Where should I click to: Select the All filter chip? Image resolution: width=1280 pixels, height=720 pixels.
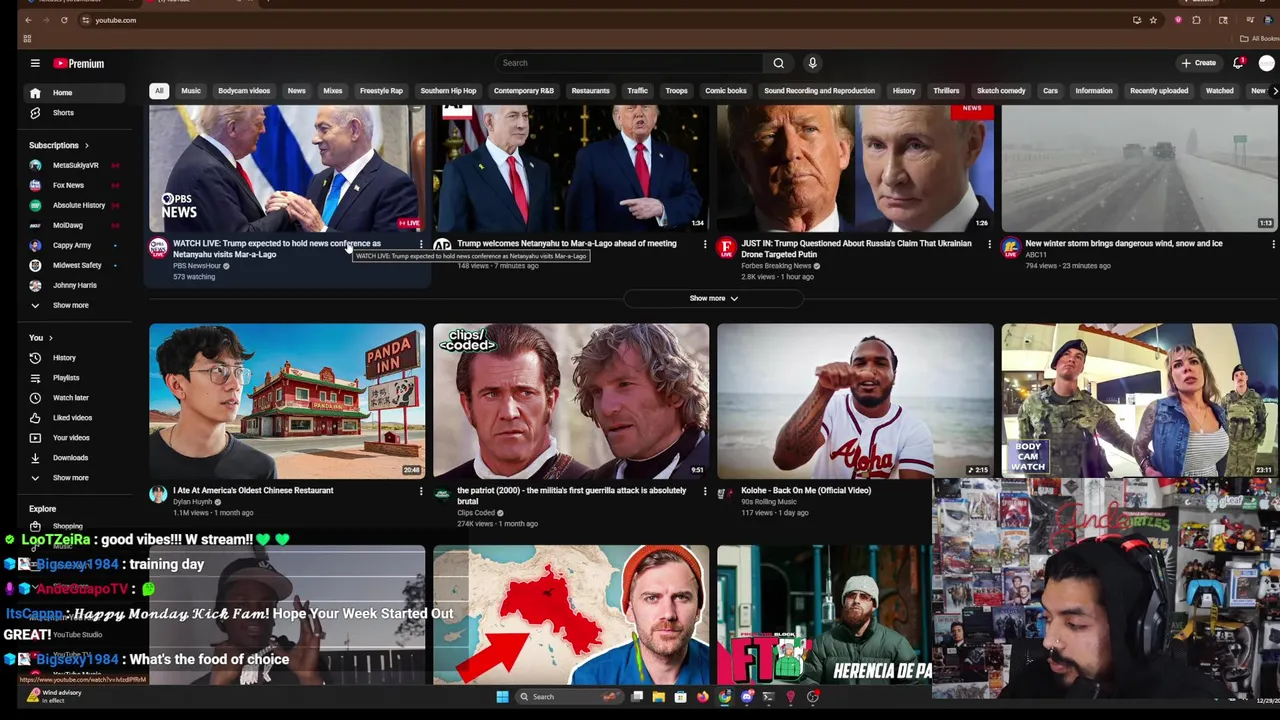tap(159, 91)
